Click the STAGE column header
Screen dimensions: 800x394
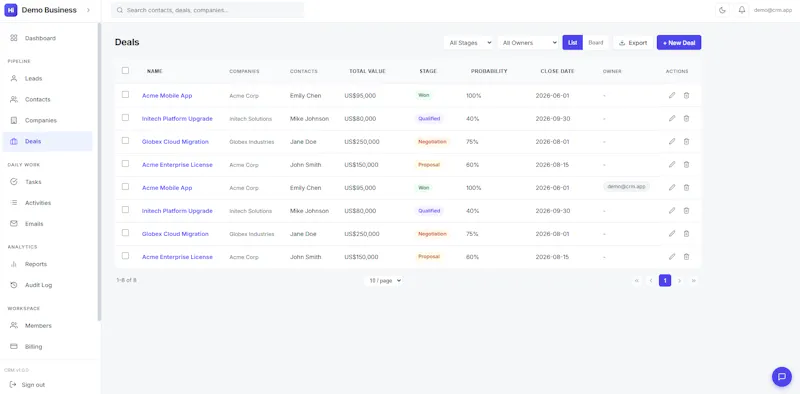pyautogui.click(x=428, y=71)
